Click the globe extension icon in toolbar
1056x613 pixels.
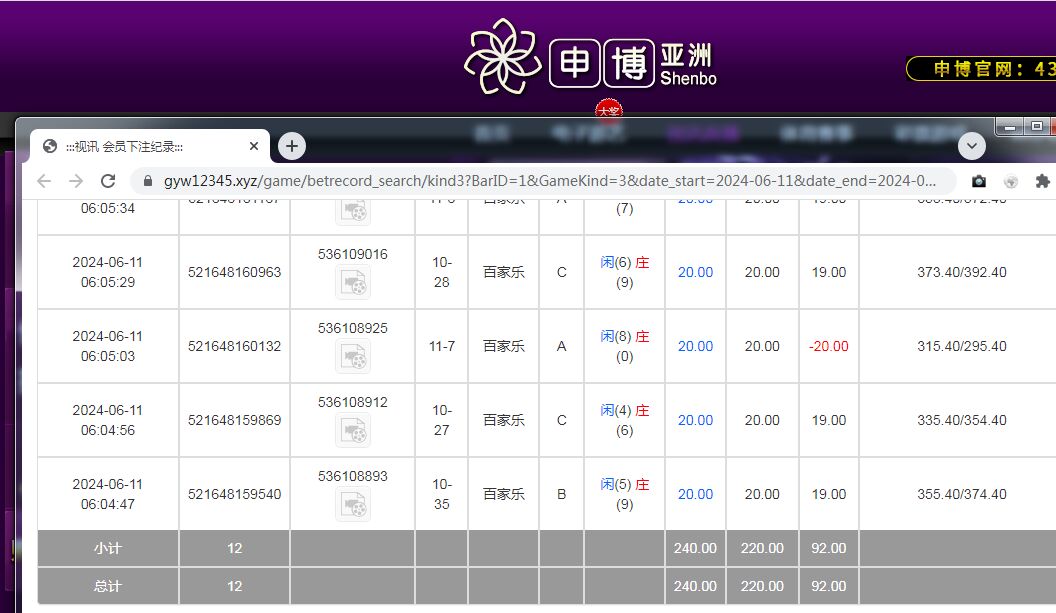tap(1011, 181)
